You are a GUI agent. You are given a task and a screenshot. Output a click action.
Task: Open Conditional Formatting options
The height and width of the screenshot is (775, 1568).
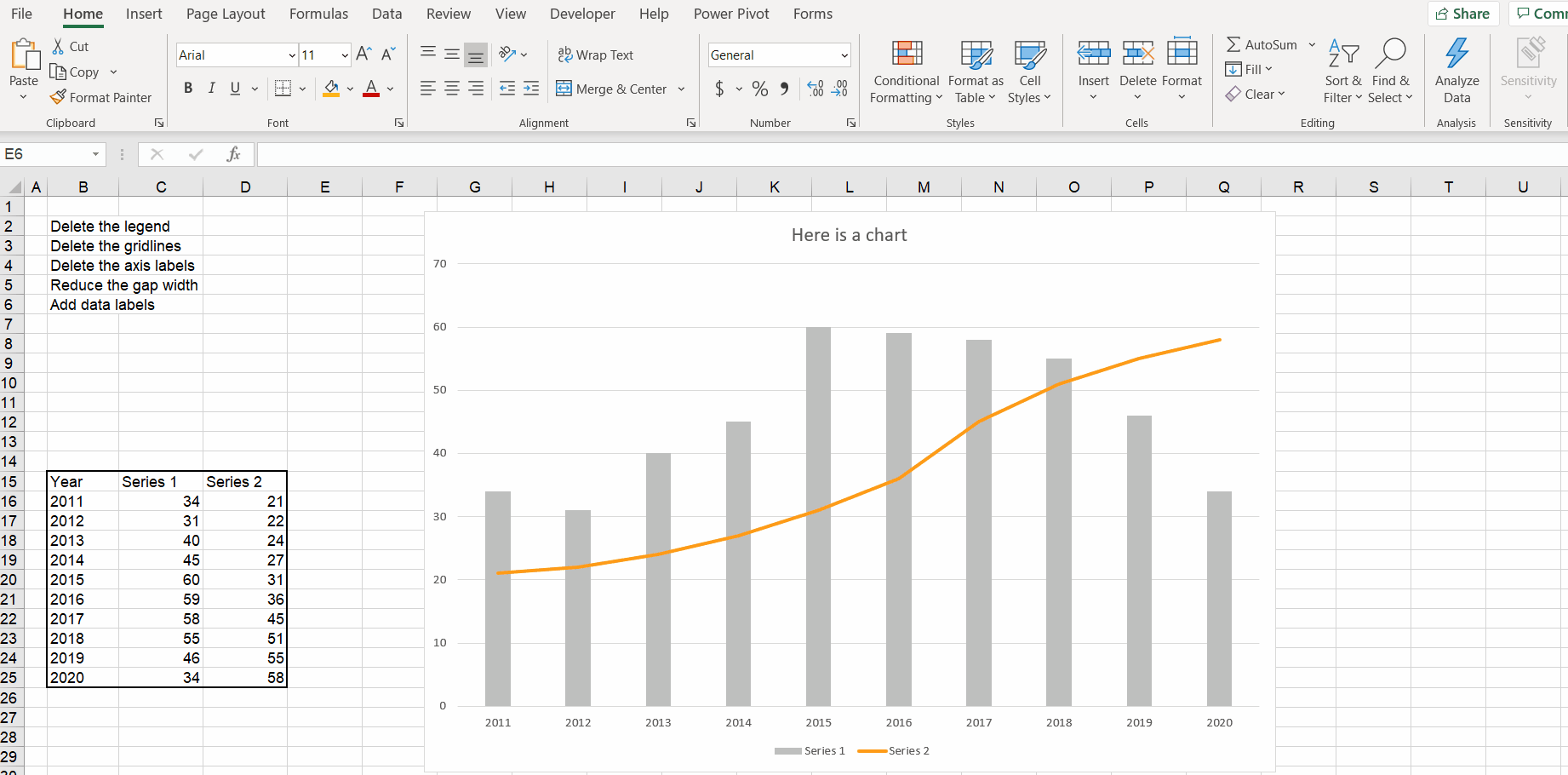pos(905,72)
